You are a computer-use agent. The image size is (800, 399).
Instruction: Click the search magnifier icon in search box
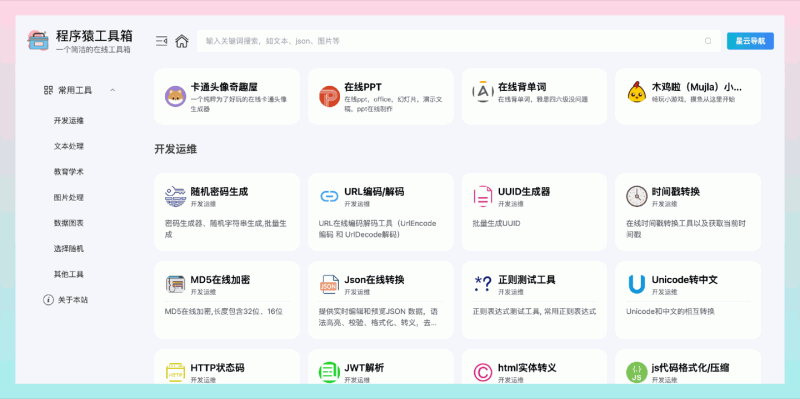[x=708, y=41]
